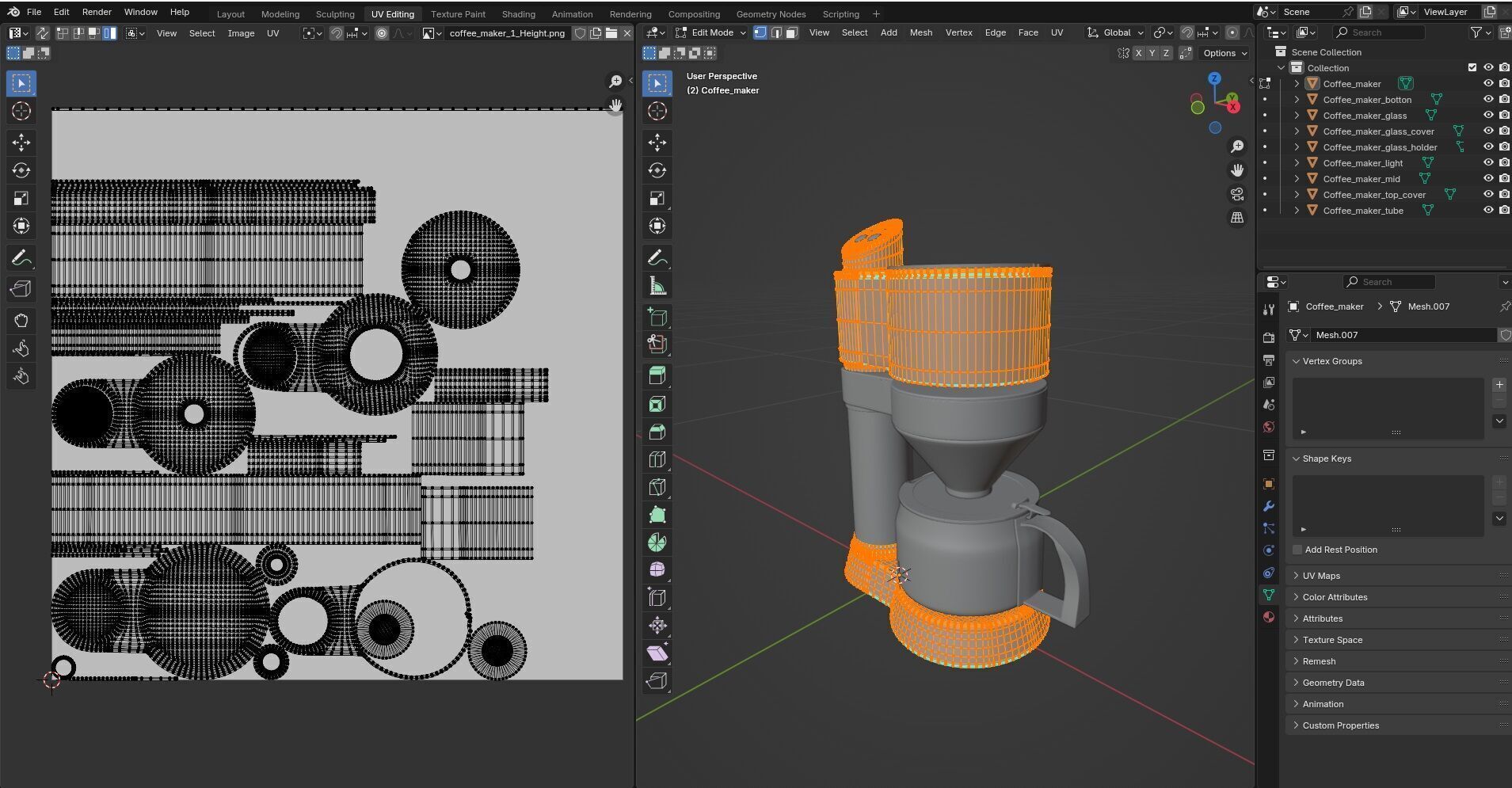Uncheck Collection exclude from view layer checkbox

(1472, 68)
